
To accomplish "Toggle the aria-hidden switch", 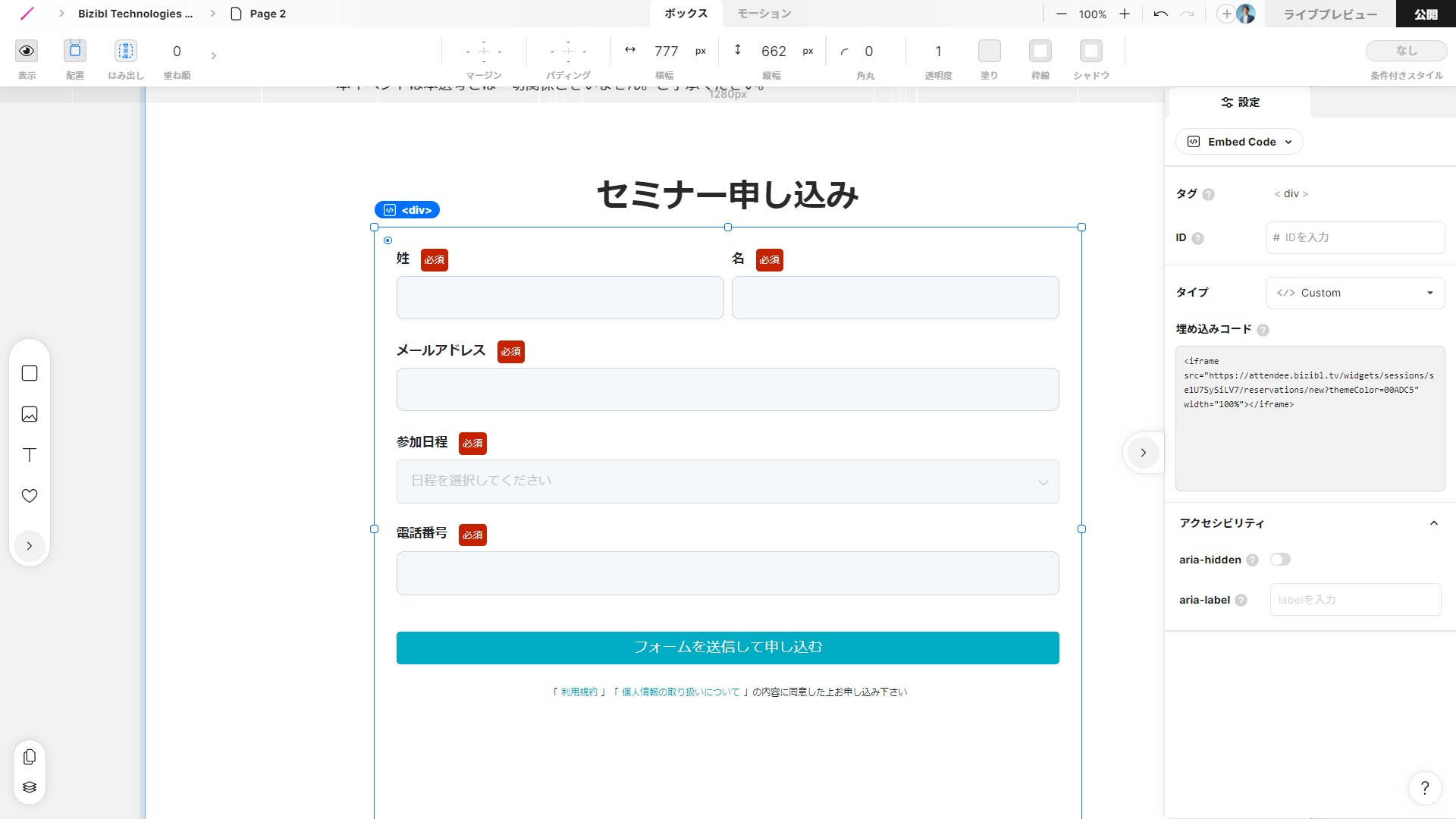I will [1280, 560].
